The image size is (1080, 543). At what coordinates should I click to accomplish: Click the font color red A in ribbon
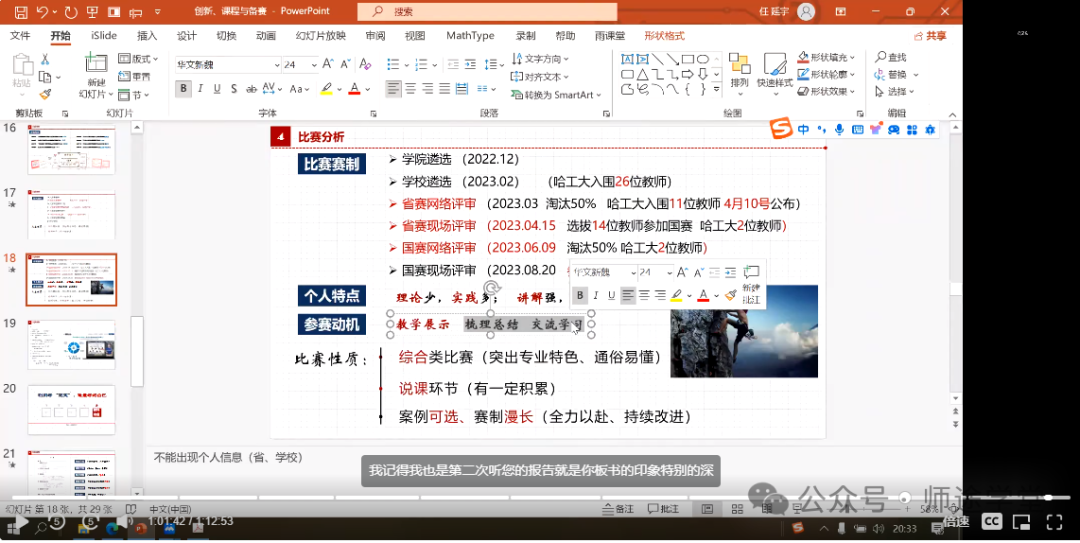[355, 89]
